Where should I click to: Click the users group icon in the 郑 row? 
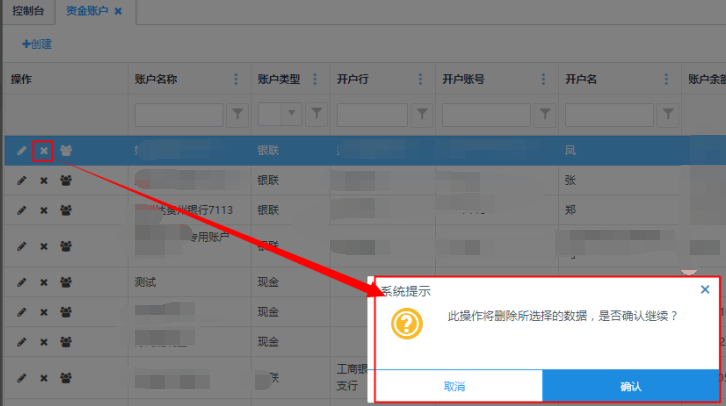coord(66,211)
